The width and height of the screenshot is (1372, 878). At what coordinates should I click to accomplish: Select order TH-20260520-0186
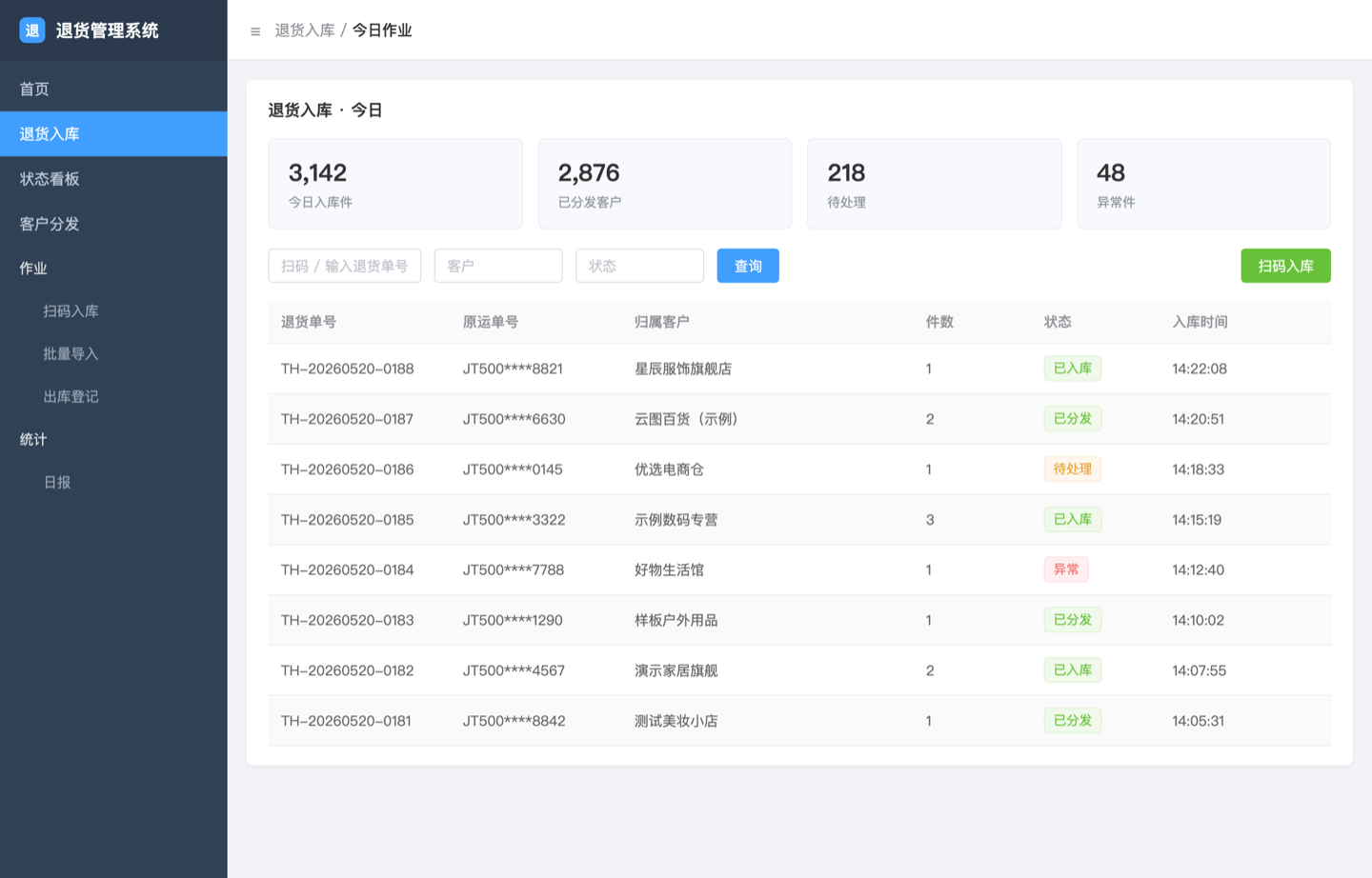click(x=348, y=469)
